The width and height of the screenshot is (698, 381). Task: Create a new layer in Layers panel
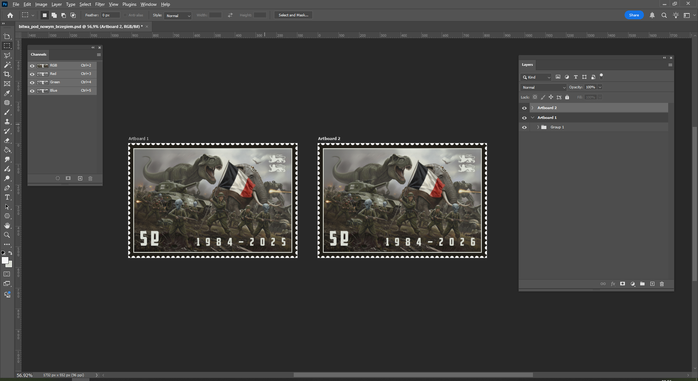coord(652,284)
